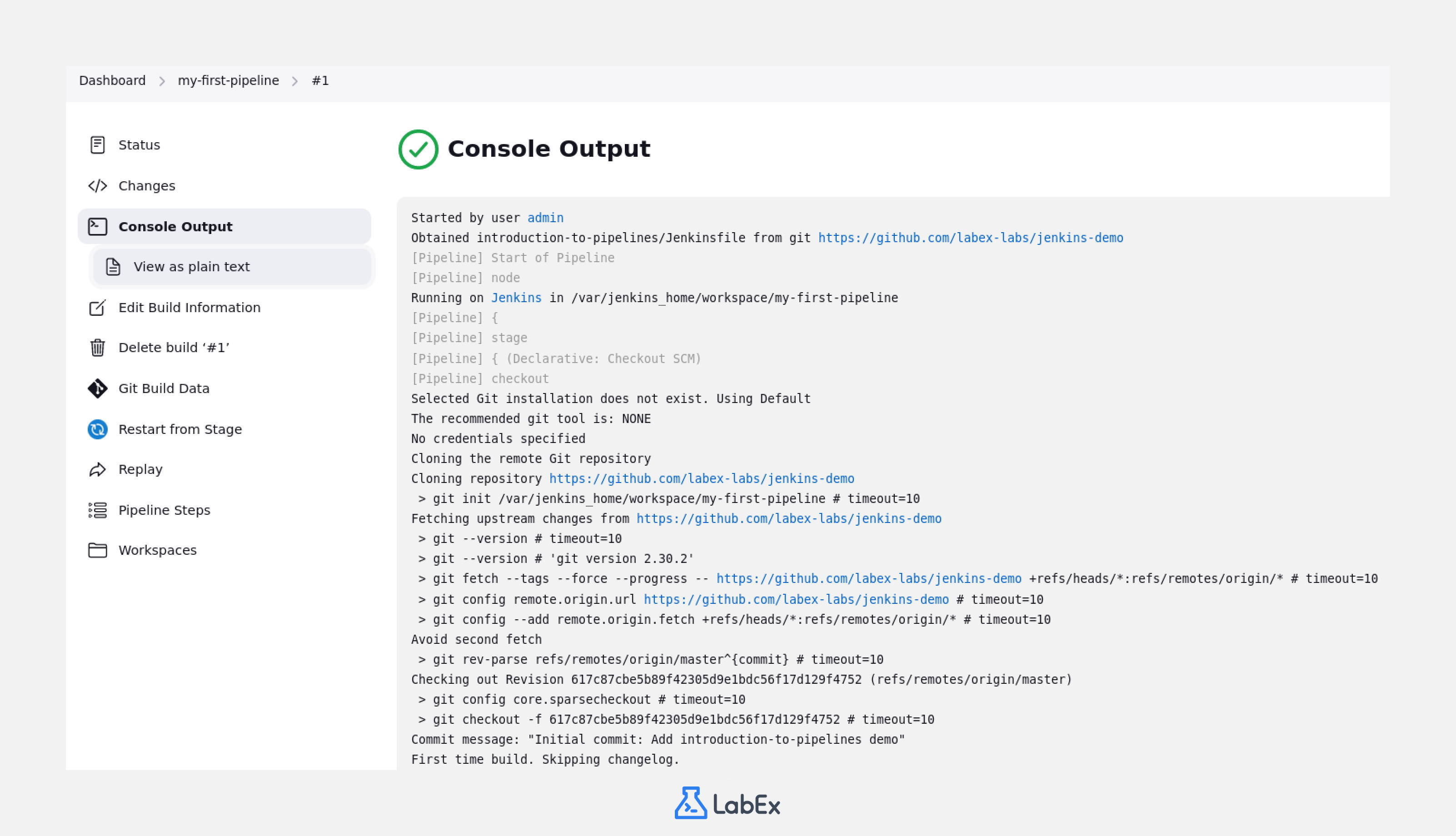
Task: Navigate to the Dashboard breadcrumb
Action: [113, 80]
